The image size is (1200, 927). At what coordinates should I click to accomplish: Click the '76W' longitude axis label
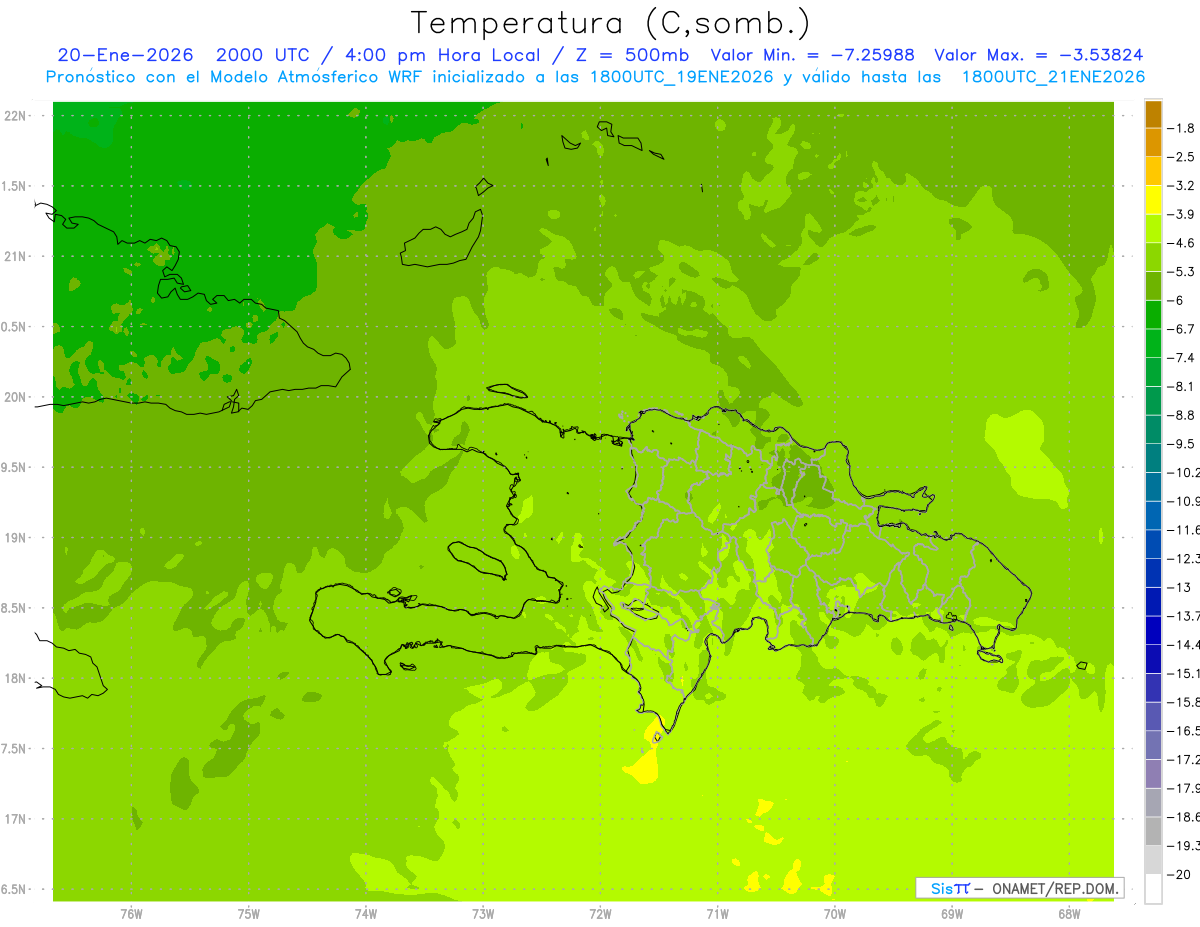[131, 914]
